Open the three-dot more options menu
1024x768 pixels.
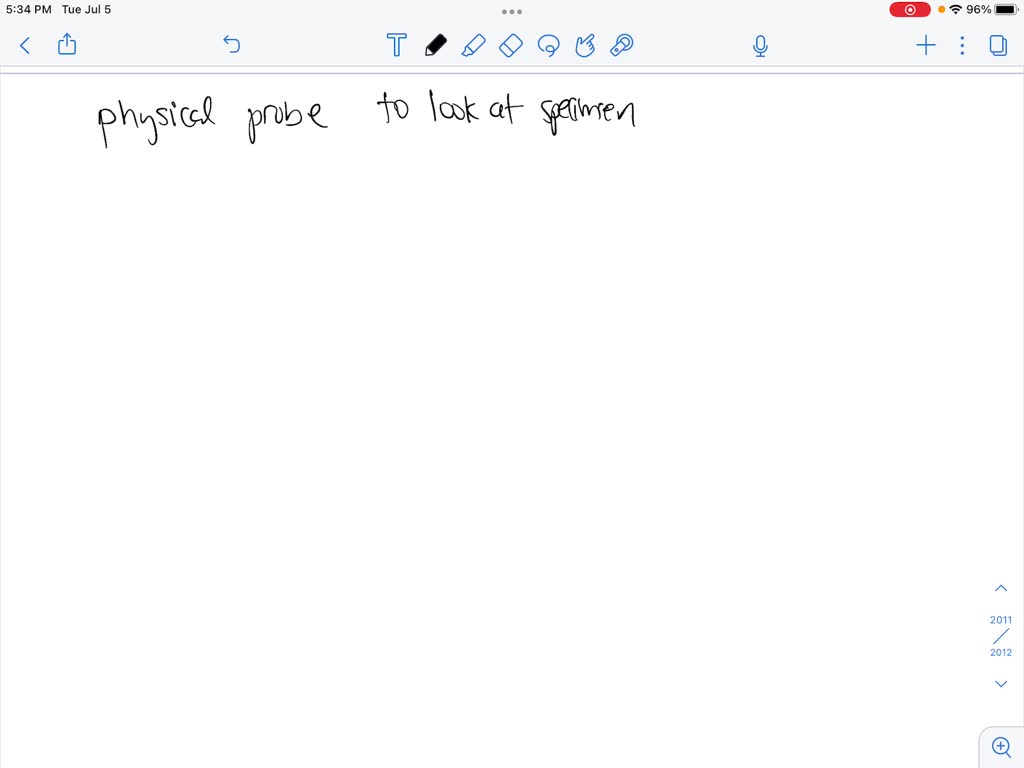coord(962,45)
